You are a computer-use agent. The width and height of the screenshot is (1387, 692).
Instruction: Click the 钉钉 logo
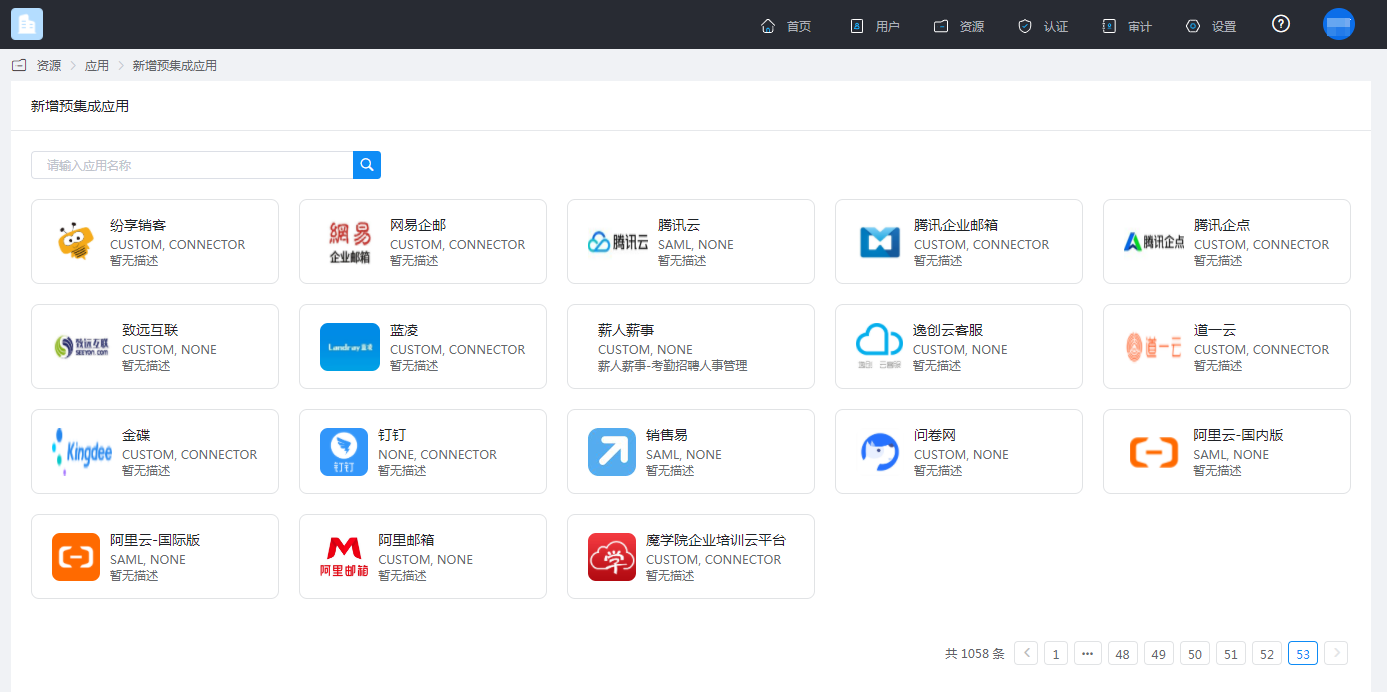(x=344, y=452)
